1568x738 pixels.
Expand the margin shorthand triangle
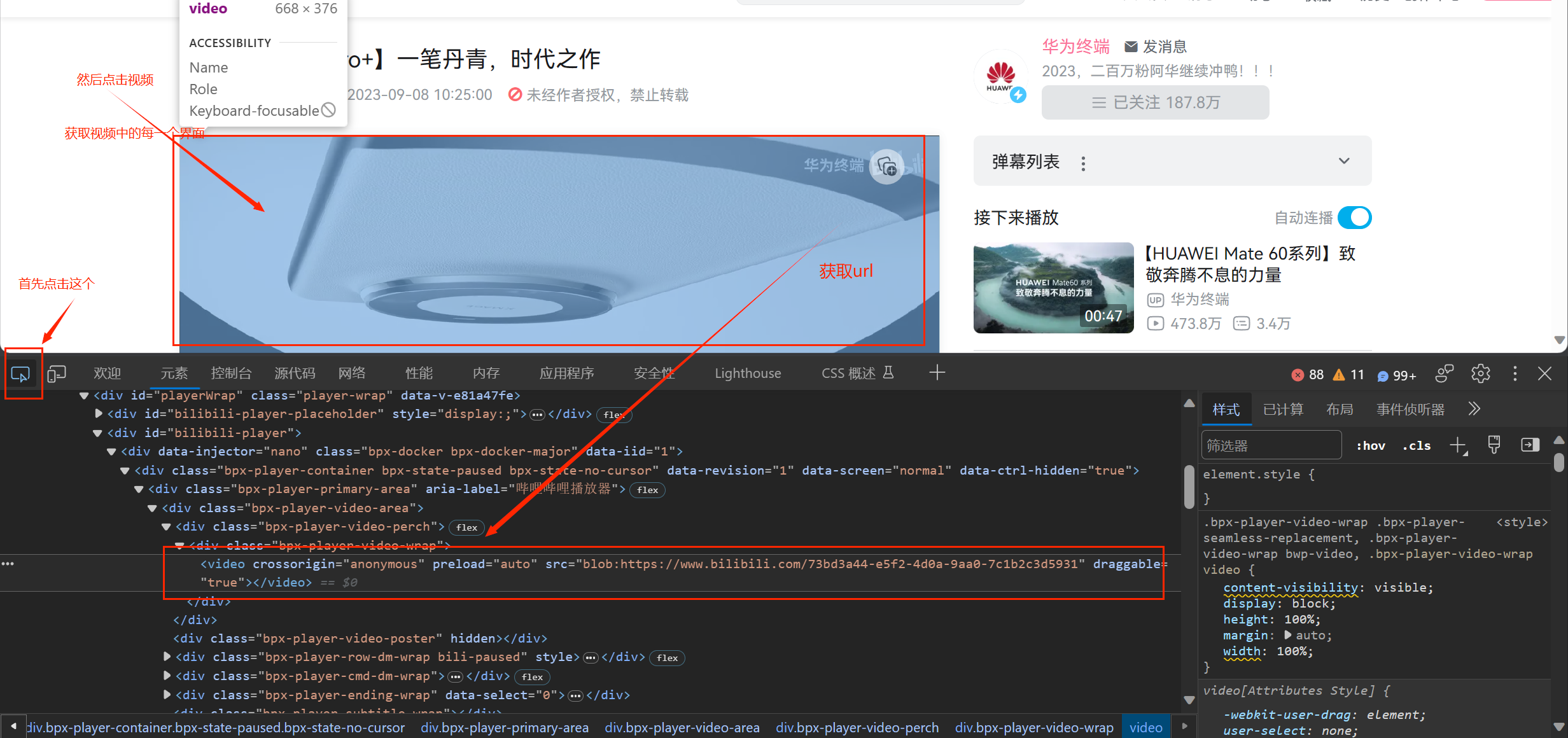[1288, 635]
